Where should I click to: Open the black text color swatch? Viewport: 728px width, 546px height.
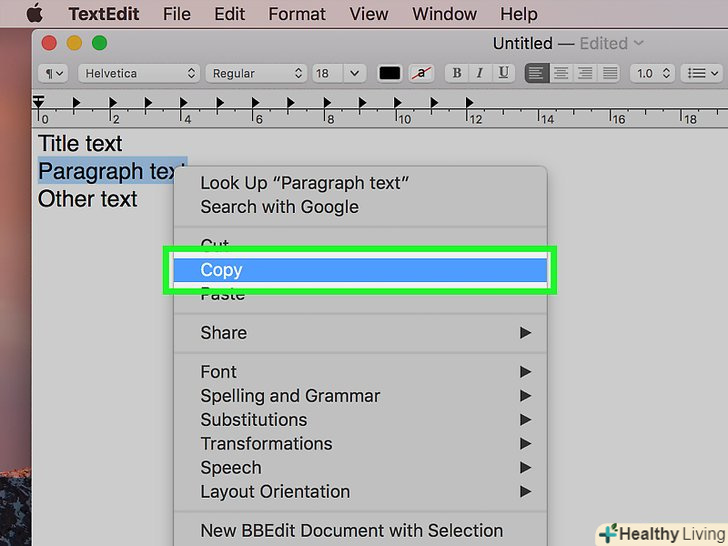[x=389, y=73]
